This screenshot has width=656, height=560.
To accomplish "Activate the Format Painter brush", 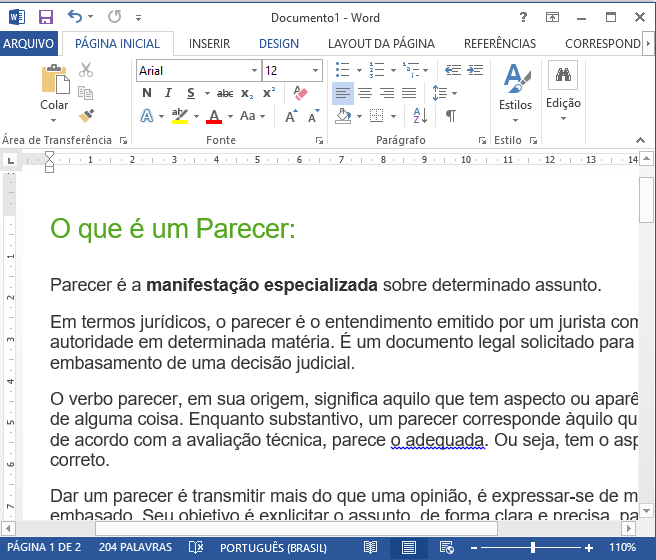I will (x=86, y=115).
